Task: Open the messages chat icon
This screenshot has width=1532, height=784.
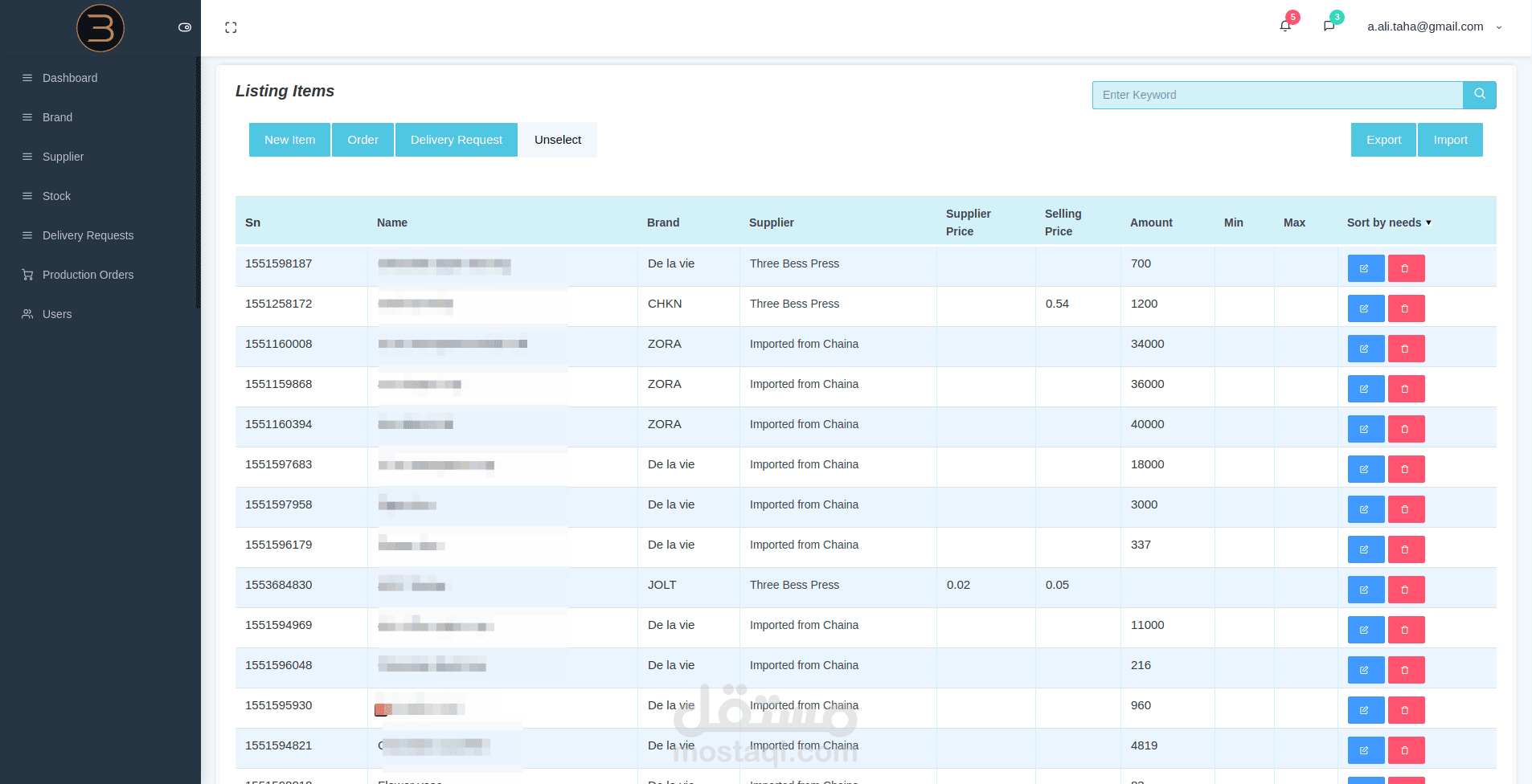Action: tap(1329, 26)
